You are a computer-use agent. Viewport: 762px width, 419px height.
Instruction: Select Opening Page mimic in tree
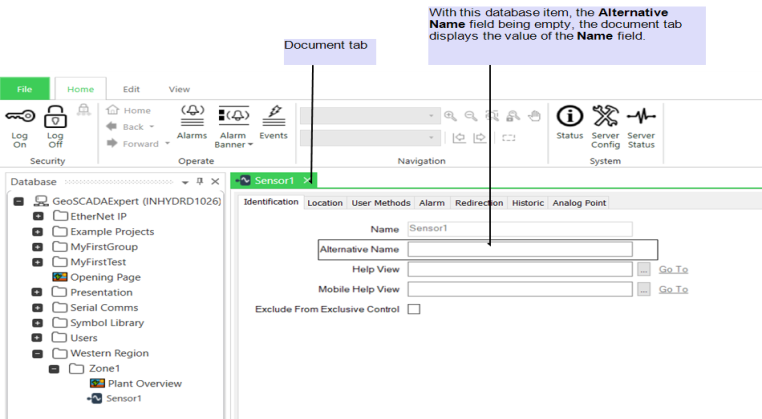pos(105,277)
